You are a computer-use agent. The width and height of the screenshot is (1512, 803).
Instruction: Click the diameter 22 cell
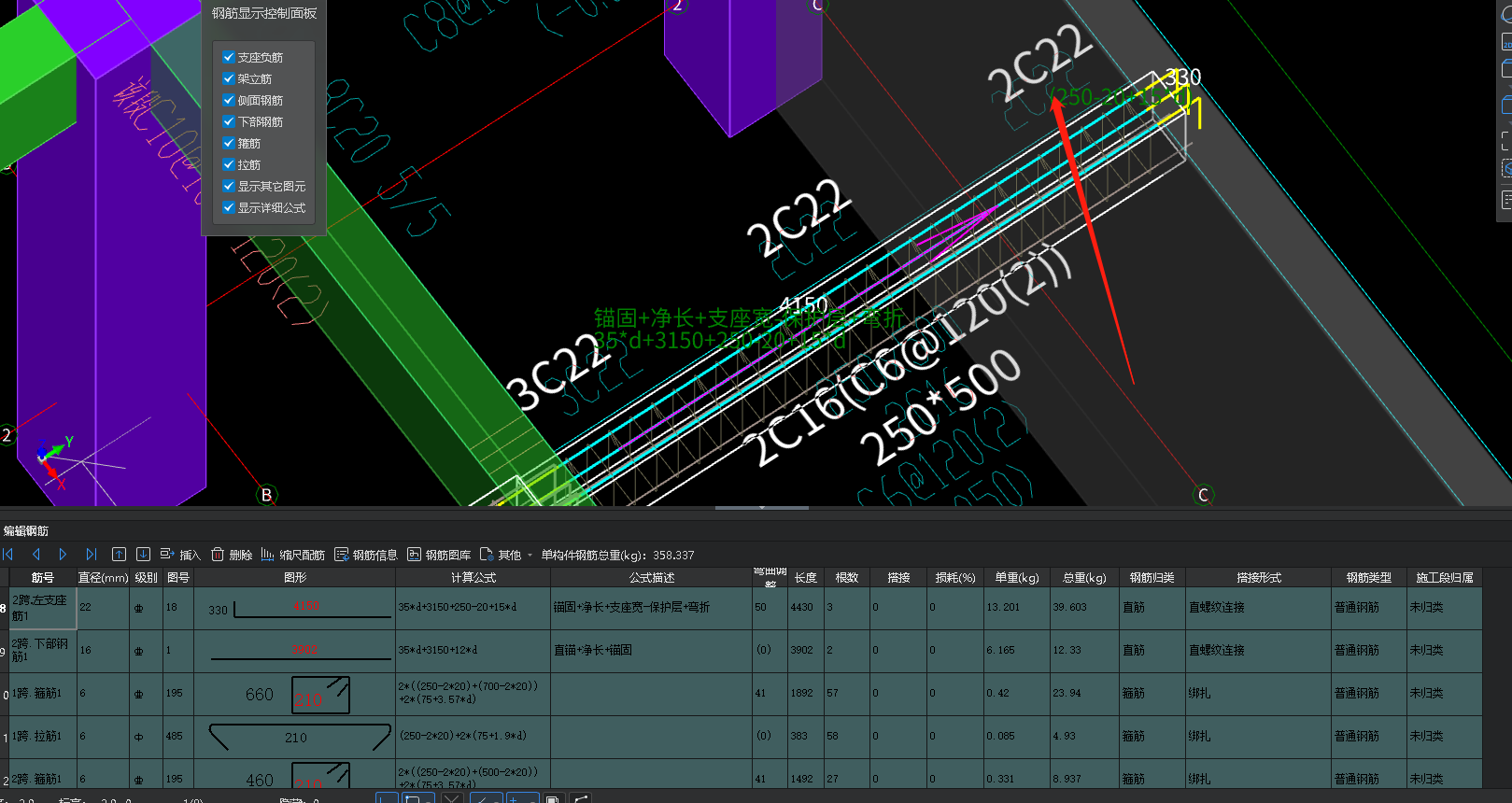(x=103, y=608)
